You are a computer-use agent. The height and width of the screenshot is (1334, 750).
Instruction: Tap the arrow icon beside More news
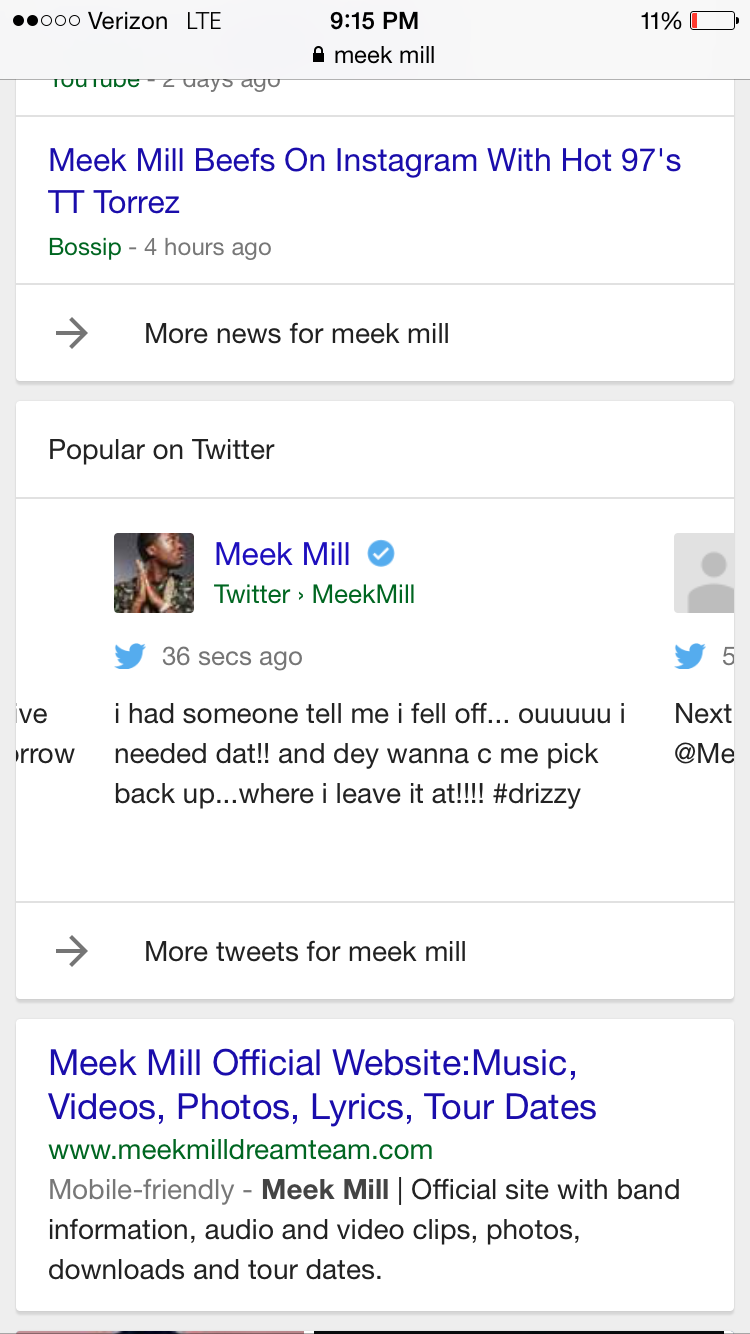click(x=72, y=333)
